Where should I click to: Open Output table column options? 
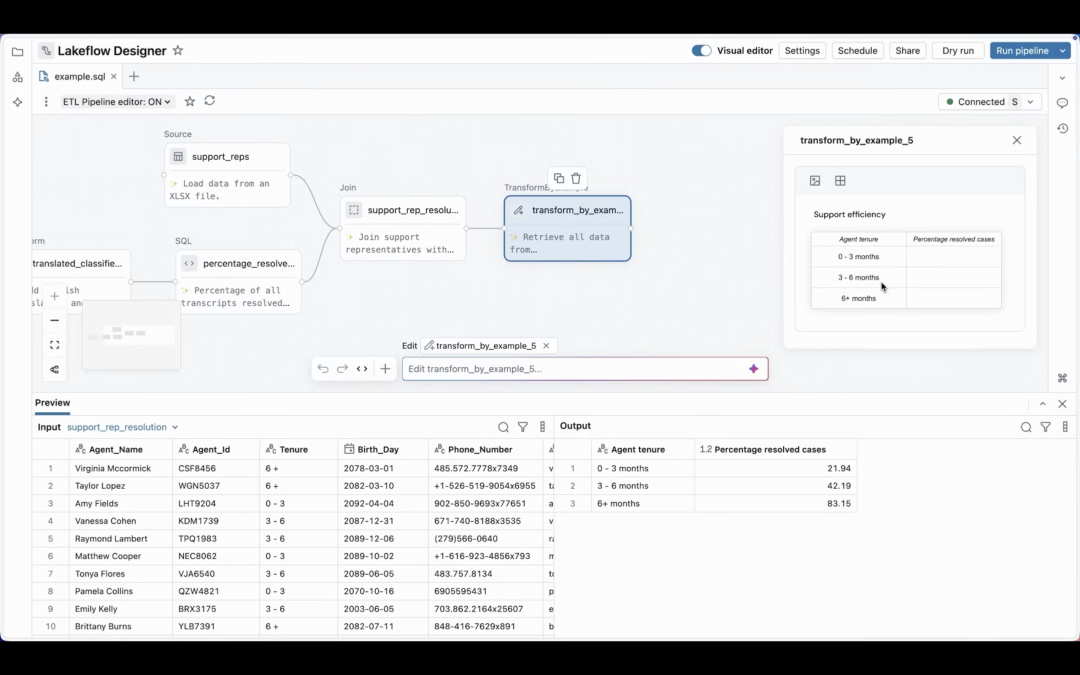coord(1065,427)
